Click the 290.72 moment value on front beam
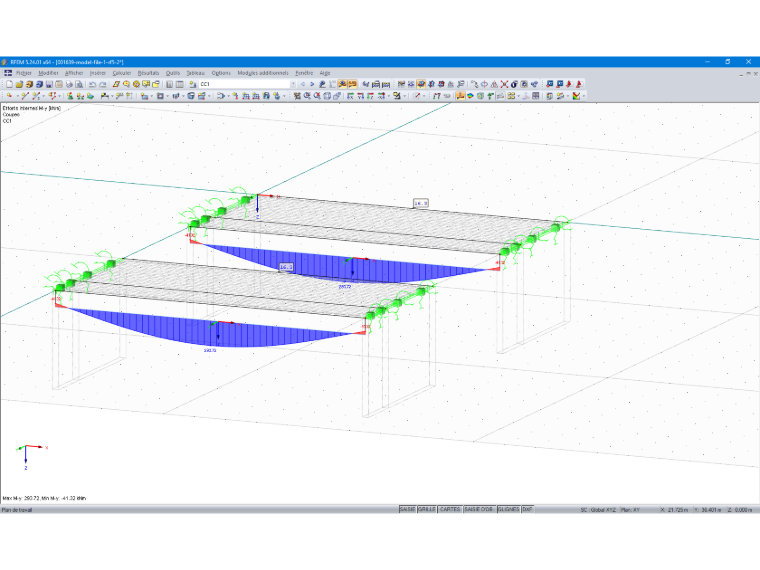The height and width of the screenshot is (570, 760). pos(210,350)
